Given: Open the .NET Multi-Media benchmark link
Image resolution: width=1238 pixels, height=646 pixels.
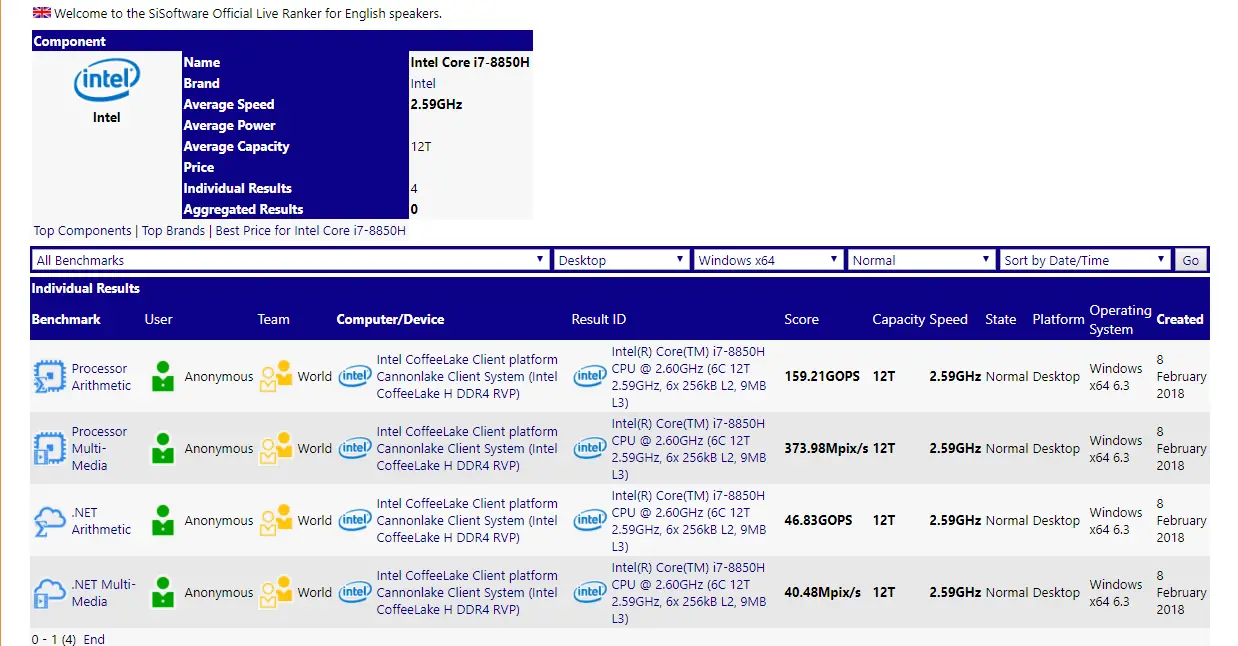Looking at the screenshot, I should coord(103,593).
